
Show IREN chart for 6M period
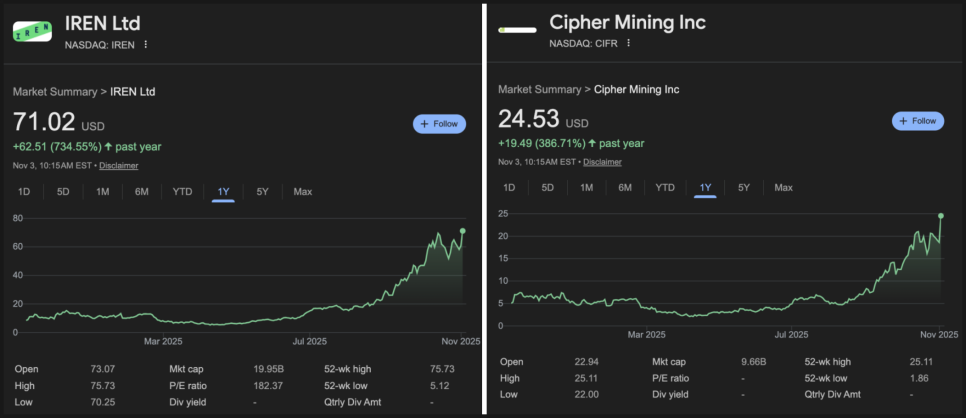[142, 191]
